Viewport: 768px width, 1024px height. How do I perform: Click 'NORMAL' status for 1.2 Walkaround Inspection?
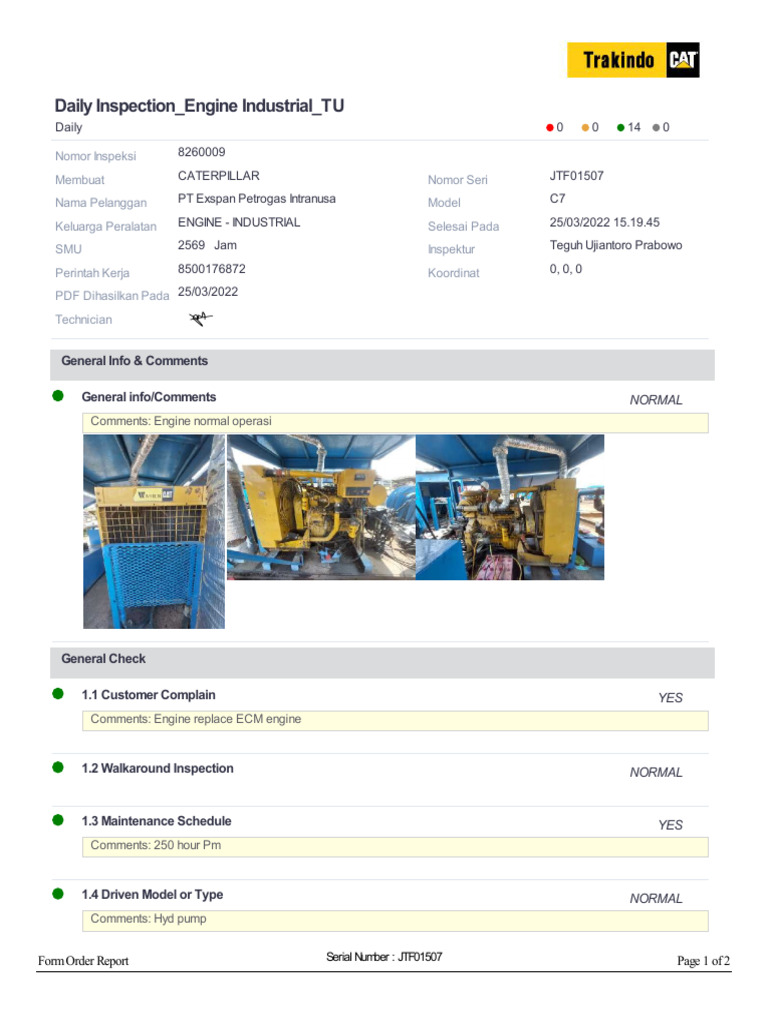656,772
